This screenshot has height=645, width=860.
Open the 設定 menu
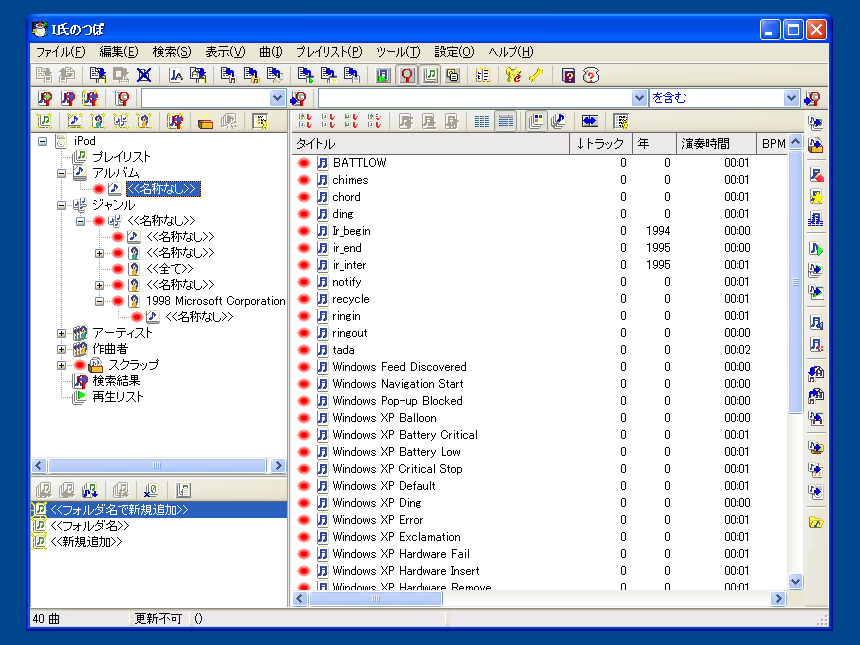coord(454,52)
